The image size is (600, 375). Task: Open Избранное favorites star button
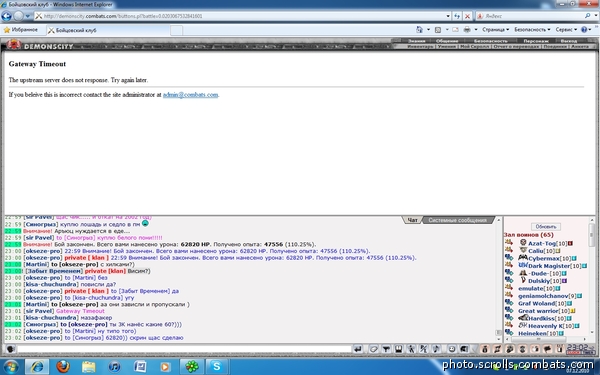pyautogui.click(x=21, y=30)
